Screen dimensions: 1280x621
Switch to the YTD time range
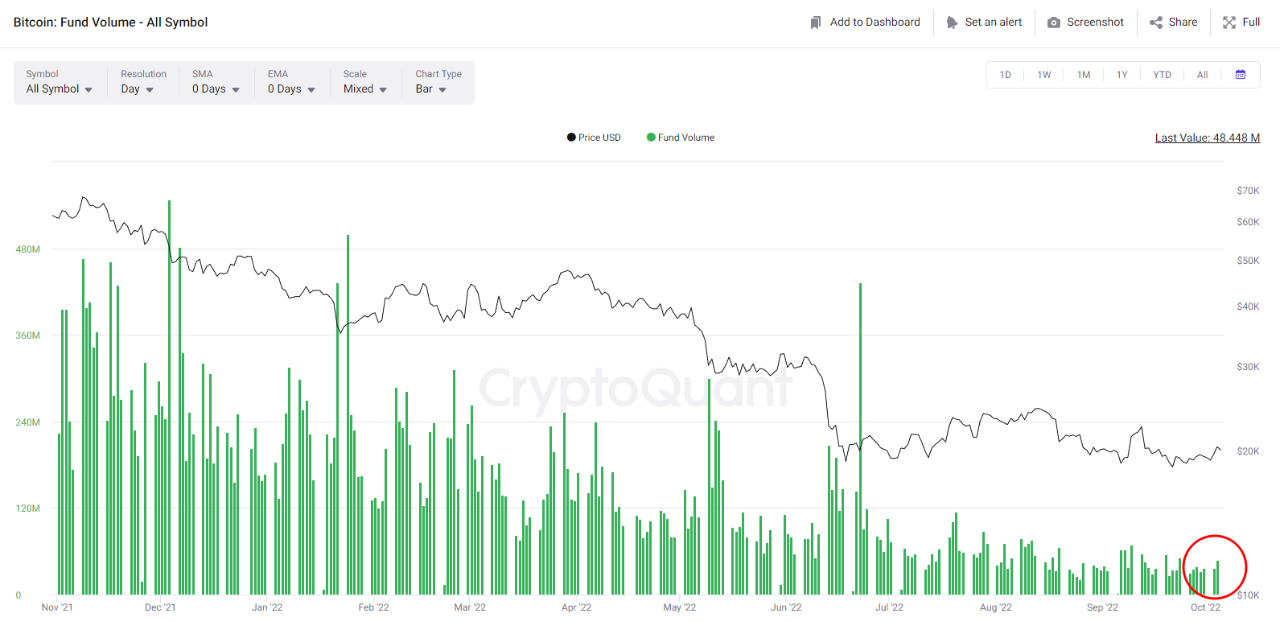1161,75
